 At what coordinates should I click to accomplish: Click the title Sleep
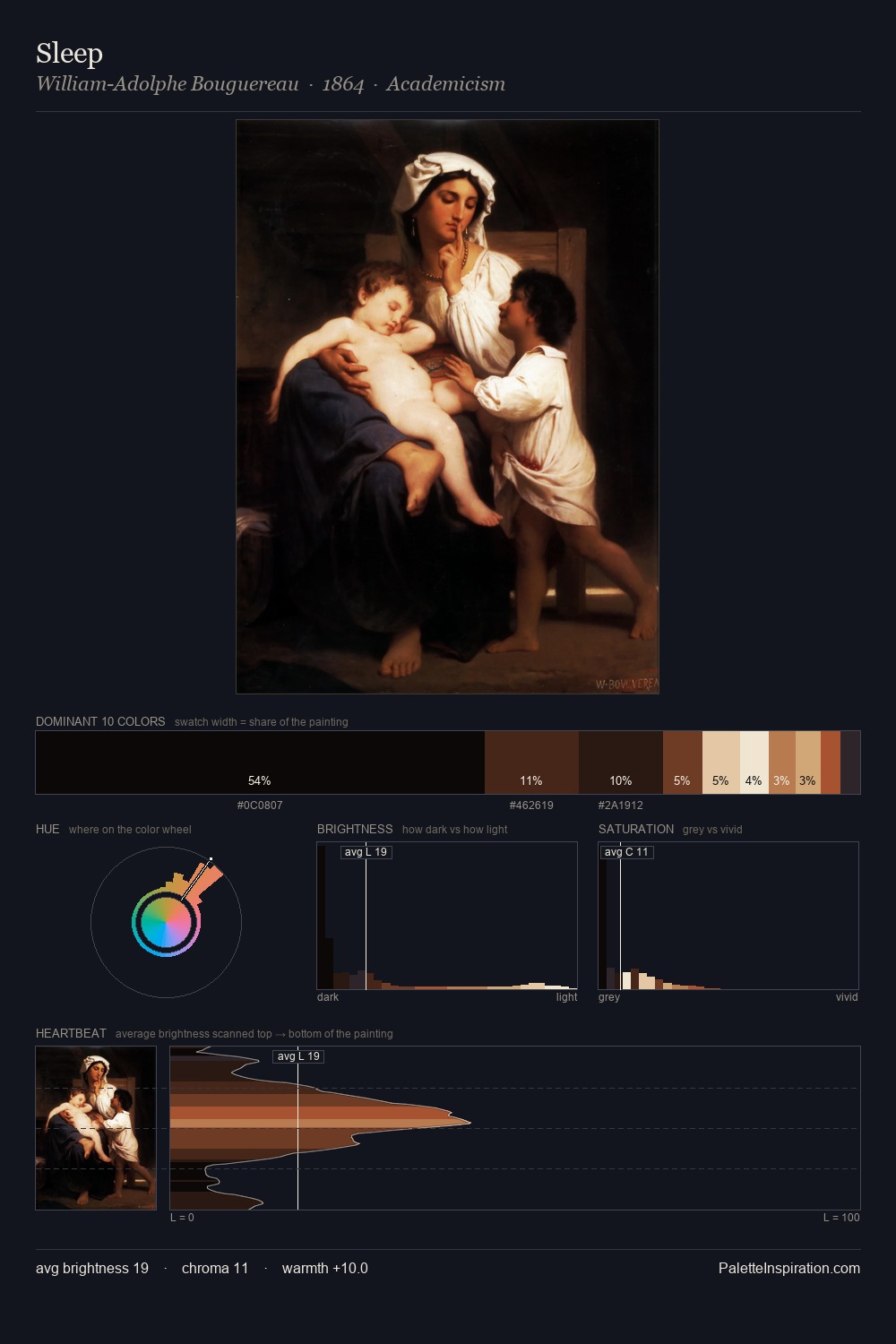69,54
